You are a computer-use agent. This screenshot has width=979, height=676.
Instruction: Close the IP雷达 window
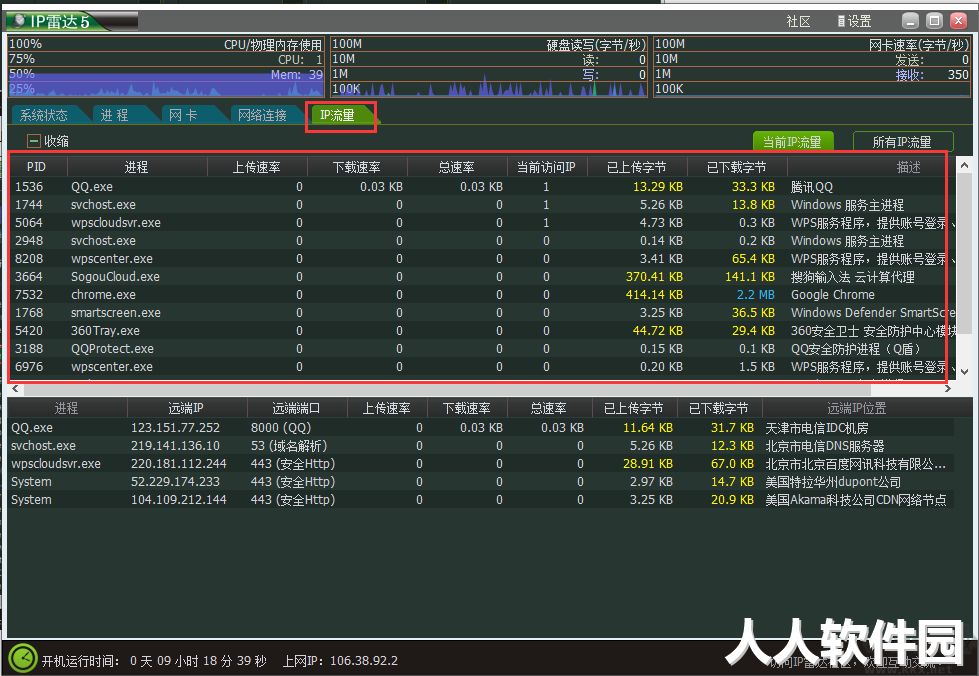click(x=958, y=21)
